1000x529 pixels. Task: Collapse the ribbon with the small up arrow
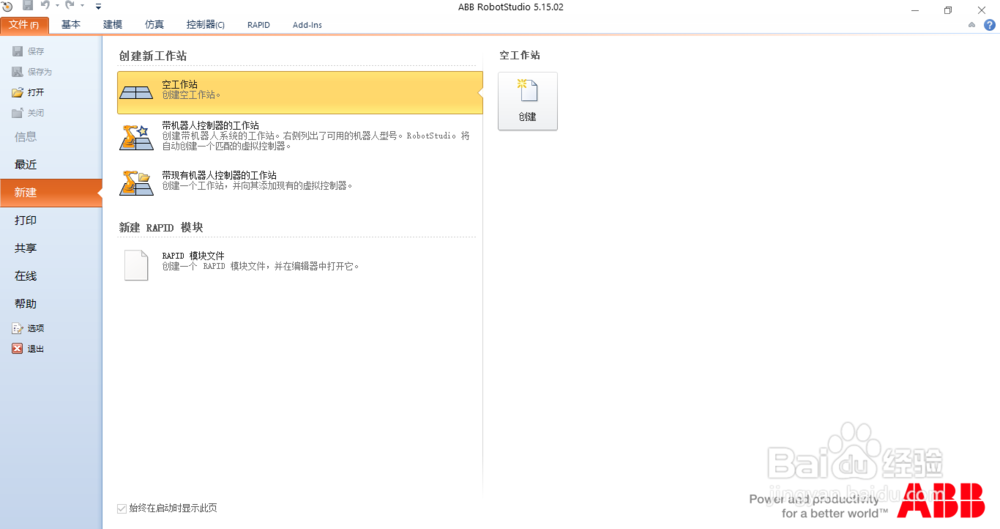pyautogui.click(x=971, y=25)
